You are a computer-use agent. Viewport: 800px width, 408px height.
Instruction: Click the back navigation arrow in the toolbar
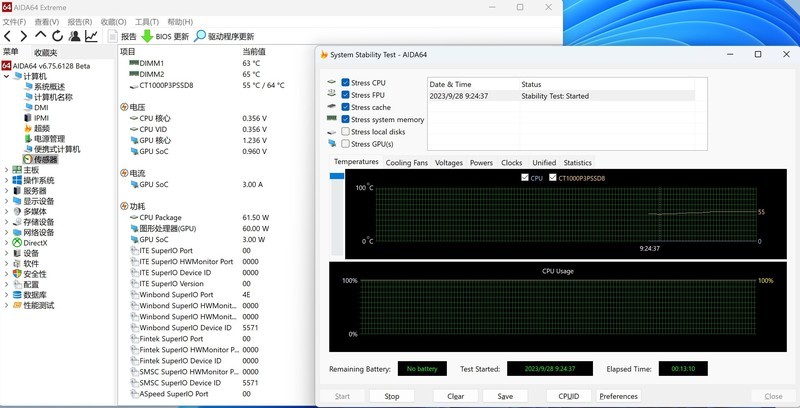[x=9, y=36]
